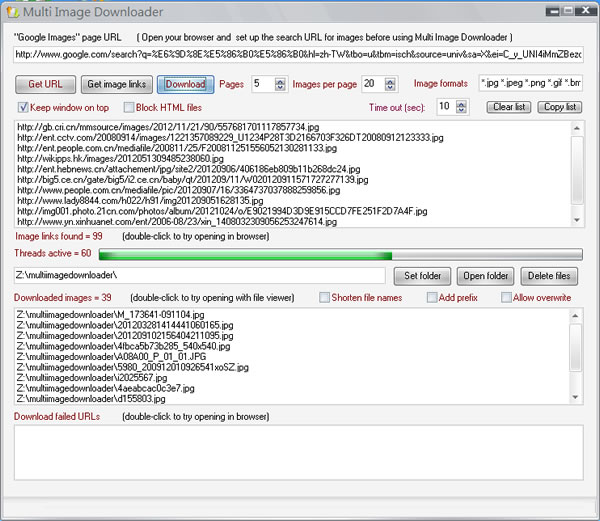
Task: Tick the Add prefix checkbox
Action: (432, 297)
